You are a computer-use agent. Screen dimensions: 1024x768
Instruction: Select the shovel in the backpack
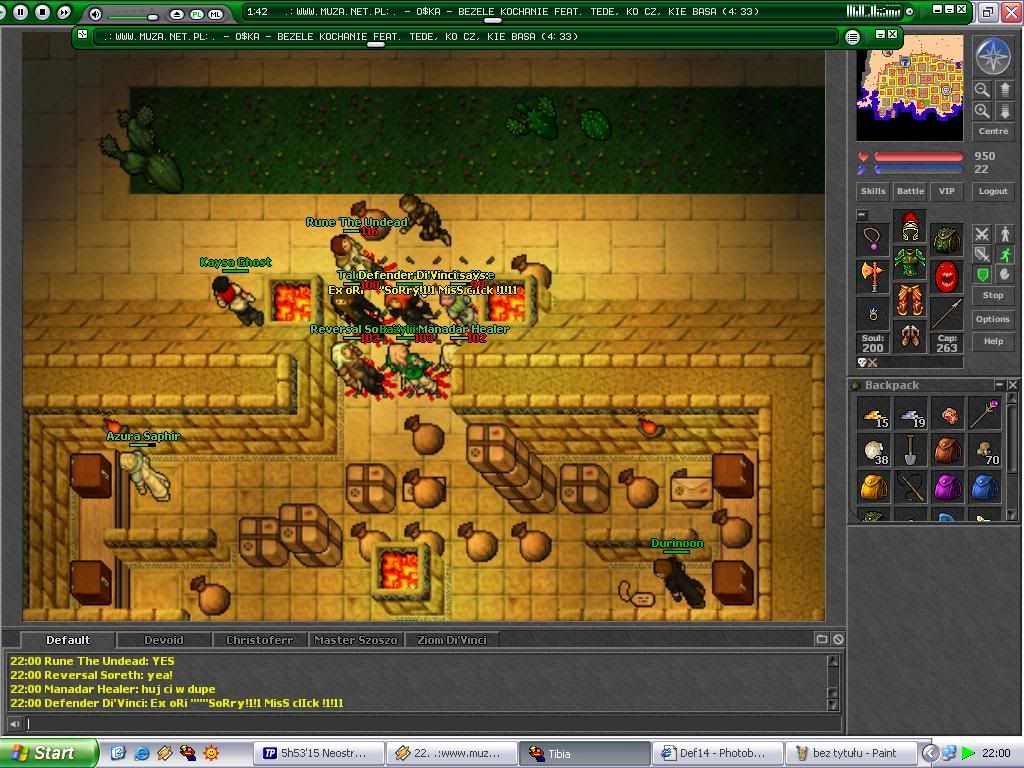point(911,451)
